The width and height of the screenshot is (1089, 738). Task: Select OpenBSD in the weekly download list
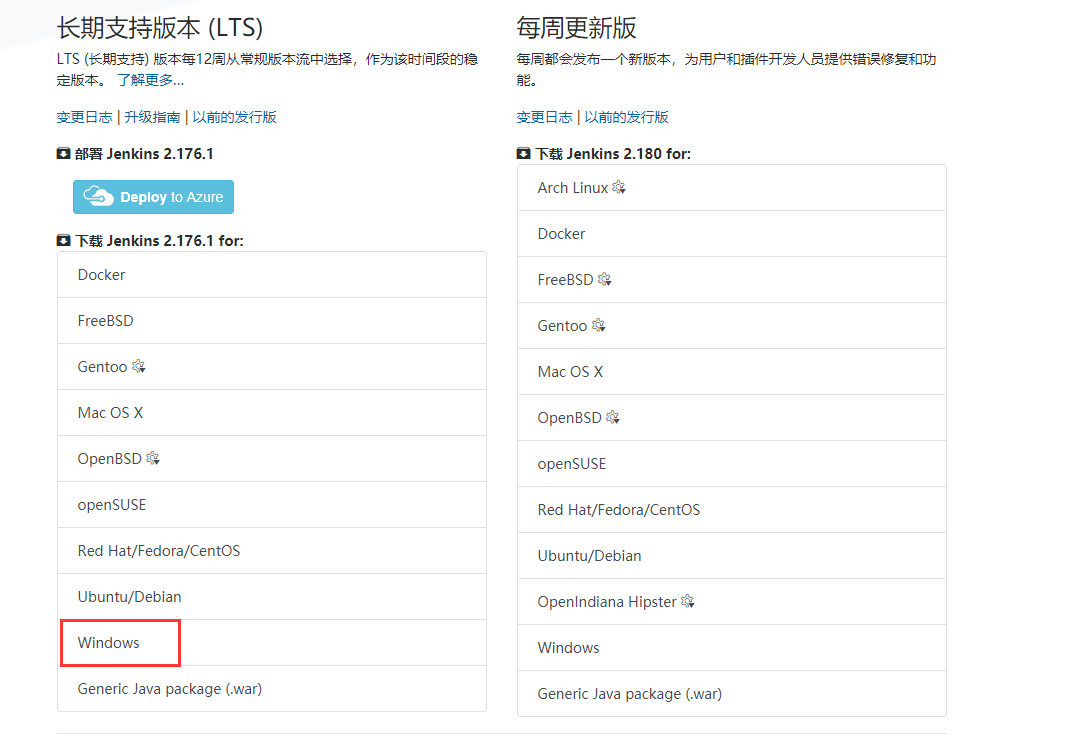732,418
